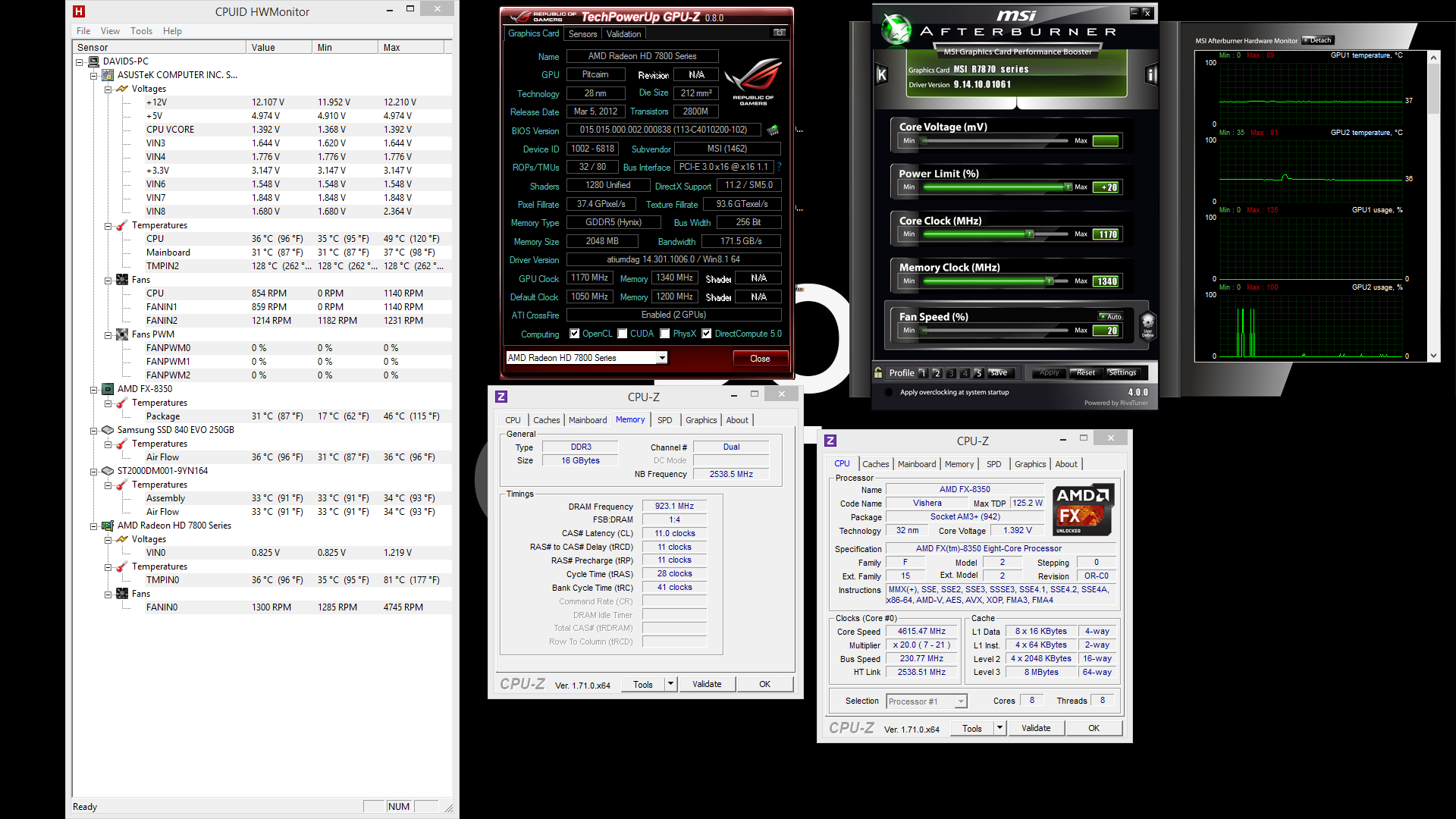Detach the Afterburner Hardware Monitor
Screen dimensions: 1456x819
1318,40
